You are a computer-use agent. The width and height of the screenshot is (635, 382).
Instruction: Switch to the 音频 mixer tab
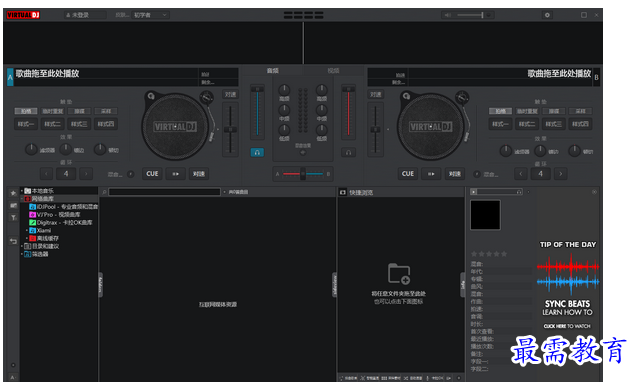coord(273,70)
